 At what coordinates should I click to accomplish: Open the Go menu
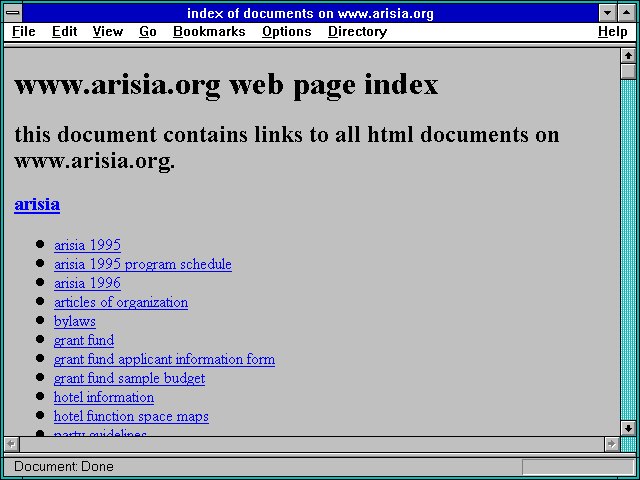148,32
